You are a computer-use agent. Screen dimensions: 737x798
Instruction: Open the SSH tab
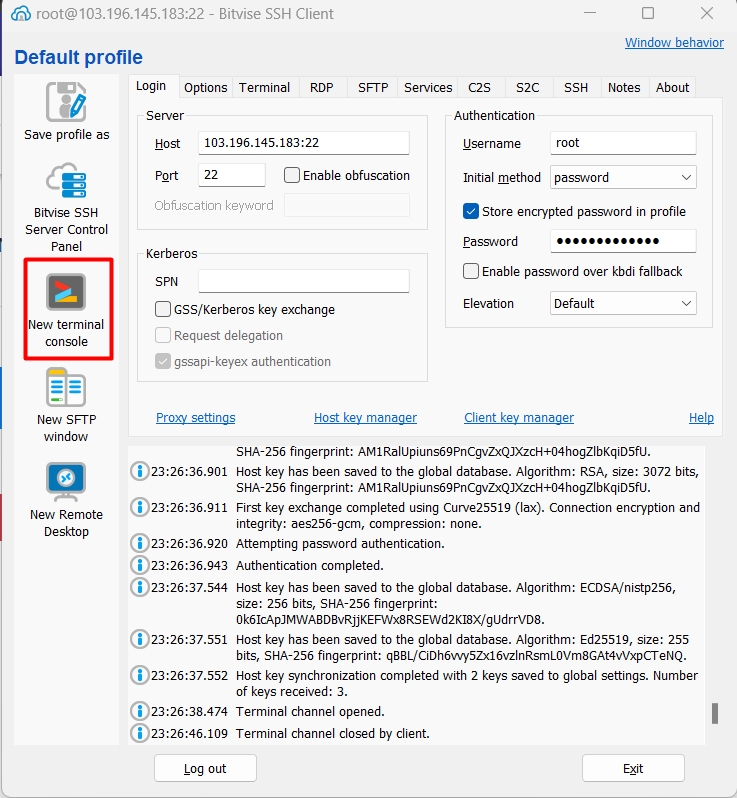[576, 88]
